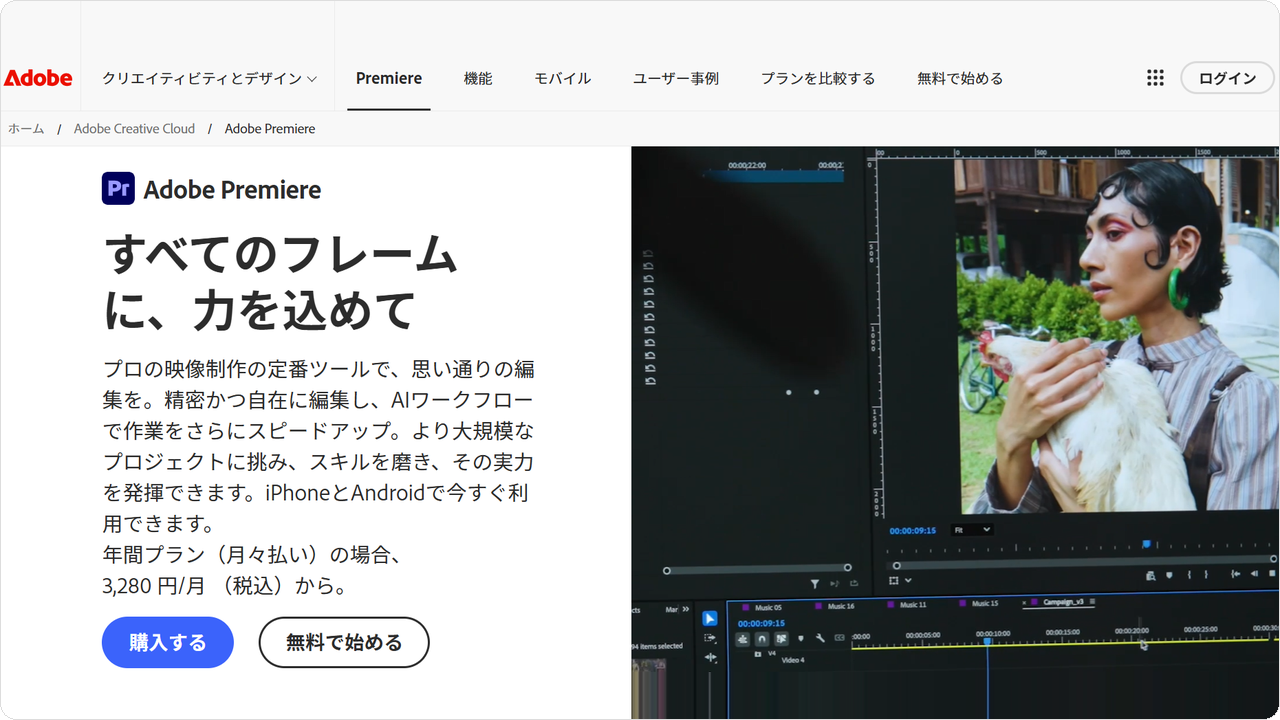
Task: Open the Fit zoom level dropdown
Action: (972, 530)
